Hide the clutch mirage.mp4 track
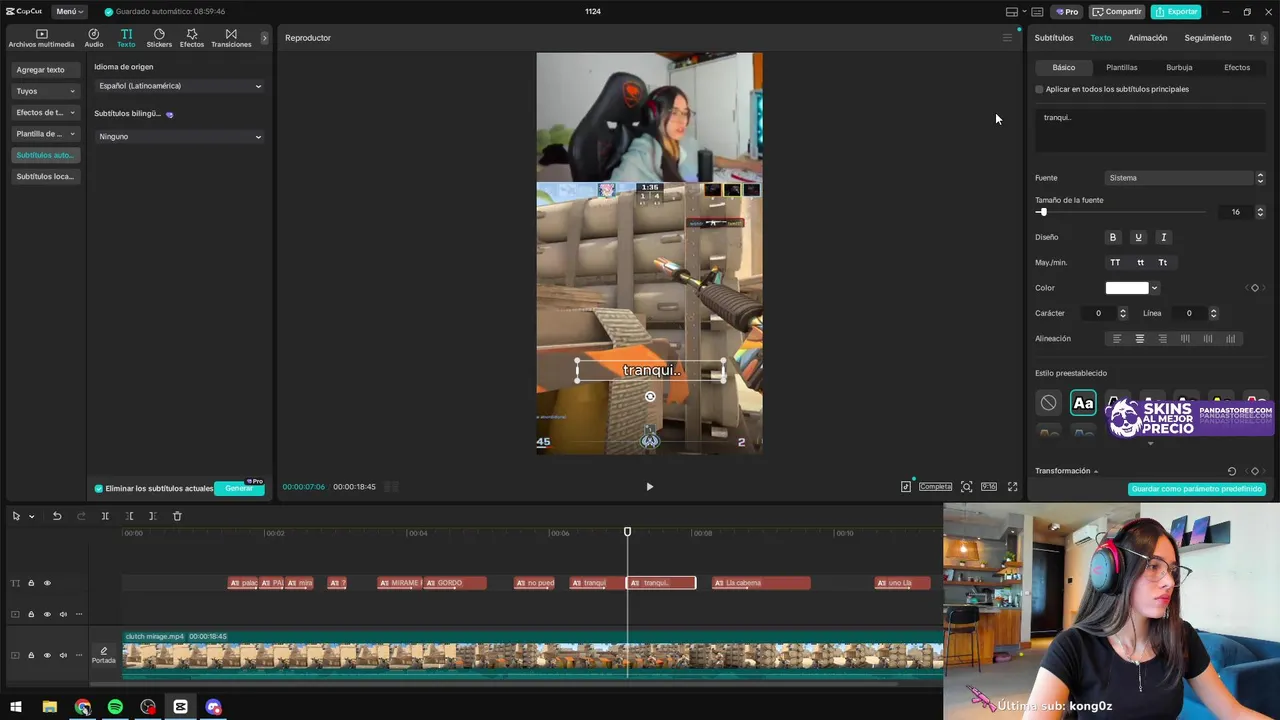Screen dimensions: 1280x720 (47, 655)
